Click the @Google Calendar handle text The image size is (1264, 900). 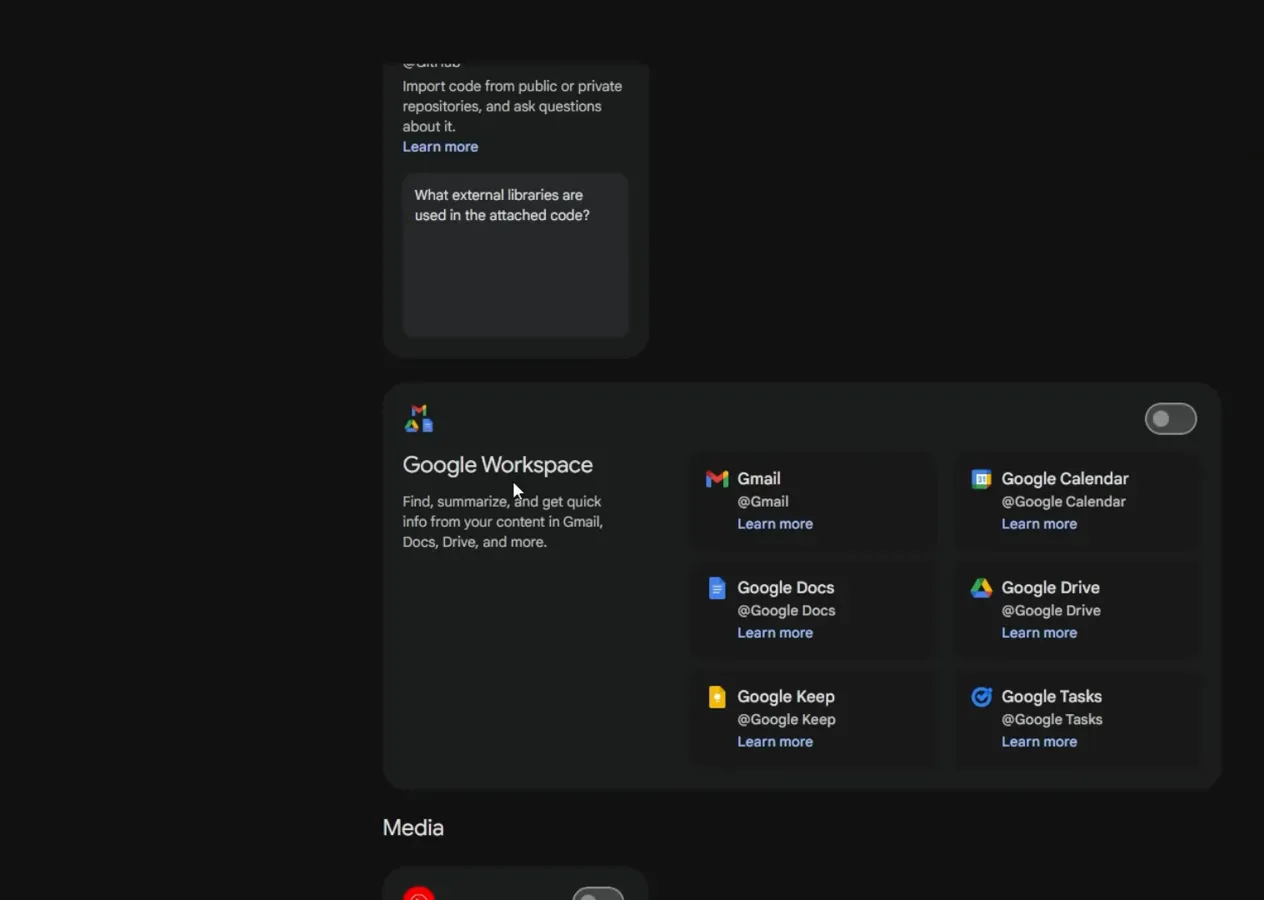point(1064,502)
